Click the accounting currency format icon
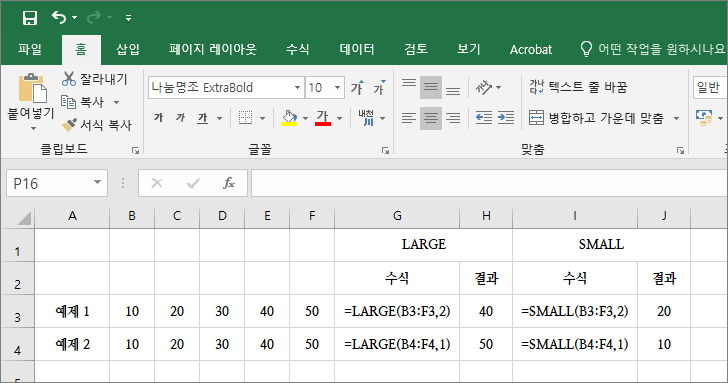Image resolution: width=728 pixels, height=383 pixels. pyautogui.click(x=704, y=118)
